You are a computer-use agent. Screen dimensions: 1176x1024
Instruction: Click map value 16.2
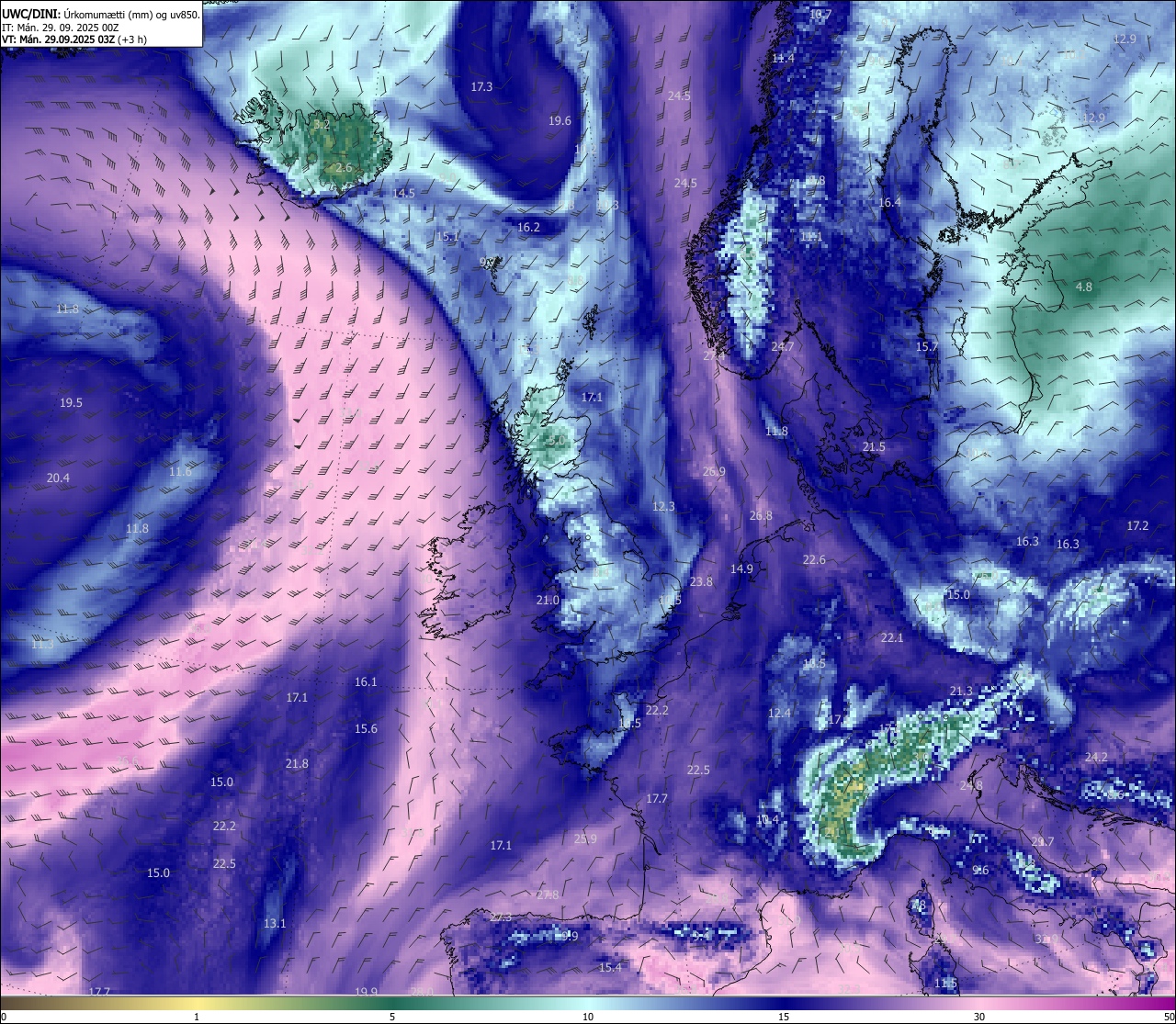pos(529,227)
